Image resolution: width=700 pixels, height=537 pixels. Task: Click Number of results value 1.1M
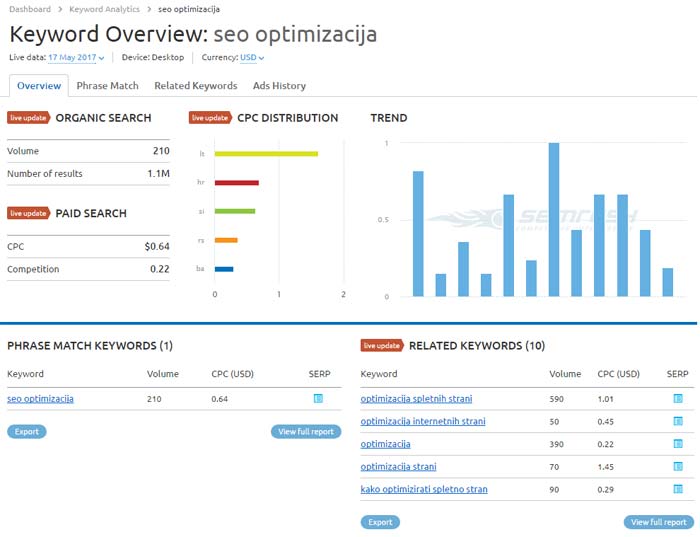pyautogui.click(x=158, y=174)
